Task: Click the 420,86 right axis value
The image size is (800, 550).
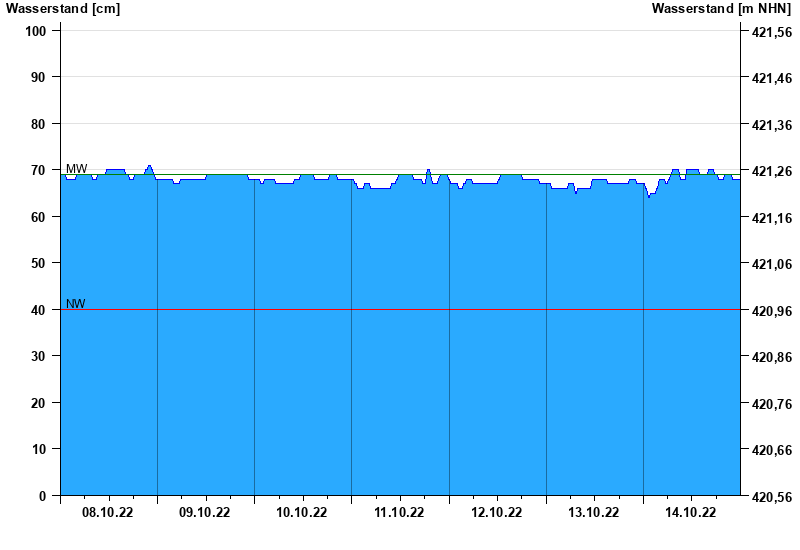Action: pos(772,357)
